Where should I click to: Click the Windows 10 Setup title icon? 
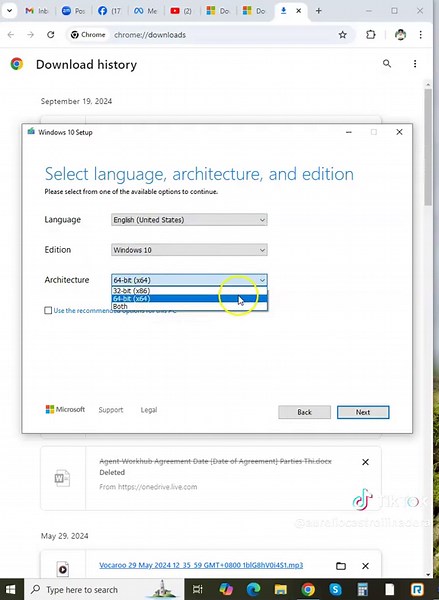click(31, 132)
